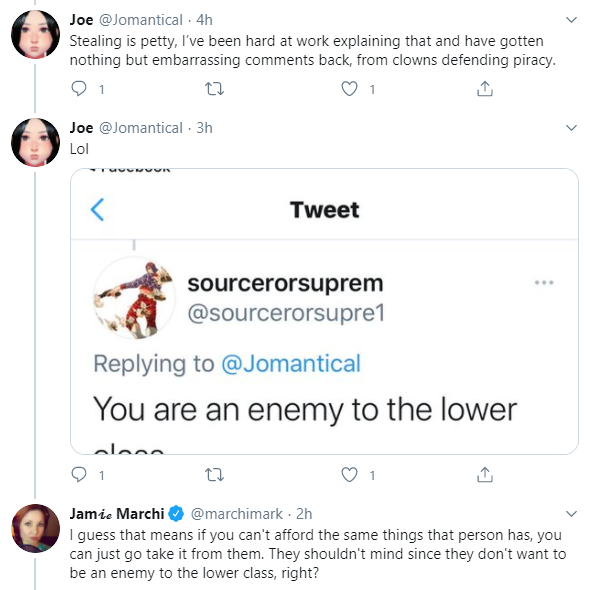This screenshot has width=591, height=590.
Task: Open options chevron on Joe's 4h tweet
Action: tap(571, 20)
